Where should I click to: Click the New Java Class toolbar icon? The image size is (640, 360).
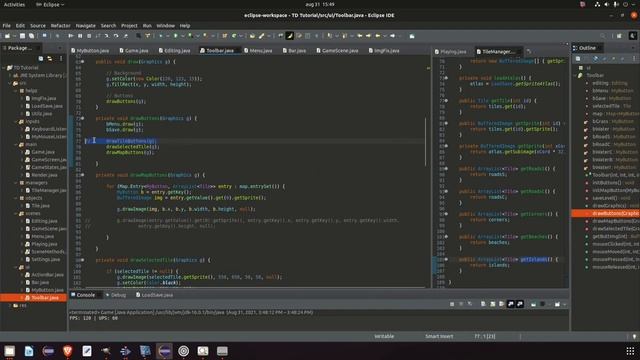234,36
